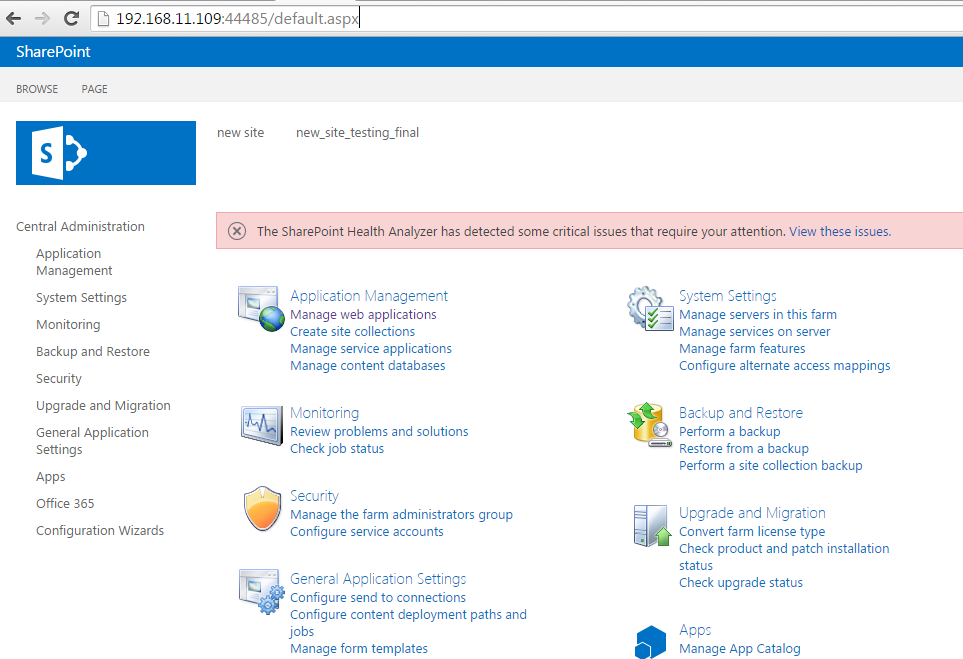The width and height of the screenshot is (963, 659).
Task: Open the Security section heading
Action: pos(314,496)
